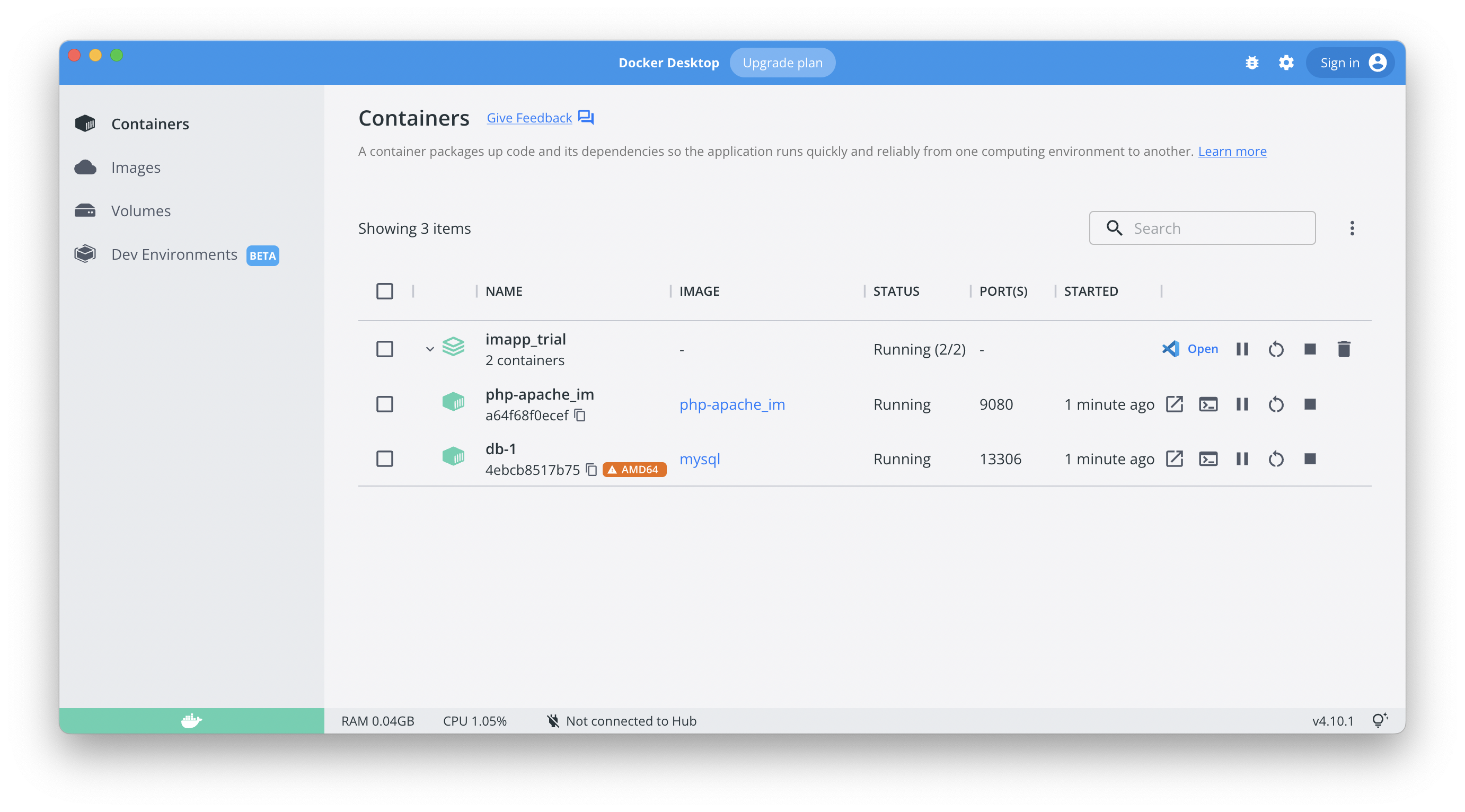The image size is (1465, 812).
Task: Click port 9080 for php-apache_im
Action: pos(996,404)
